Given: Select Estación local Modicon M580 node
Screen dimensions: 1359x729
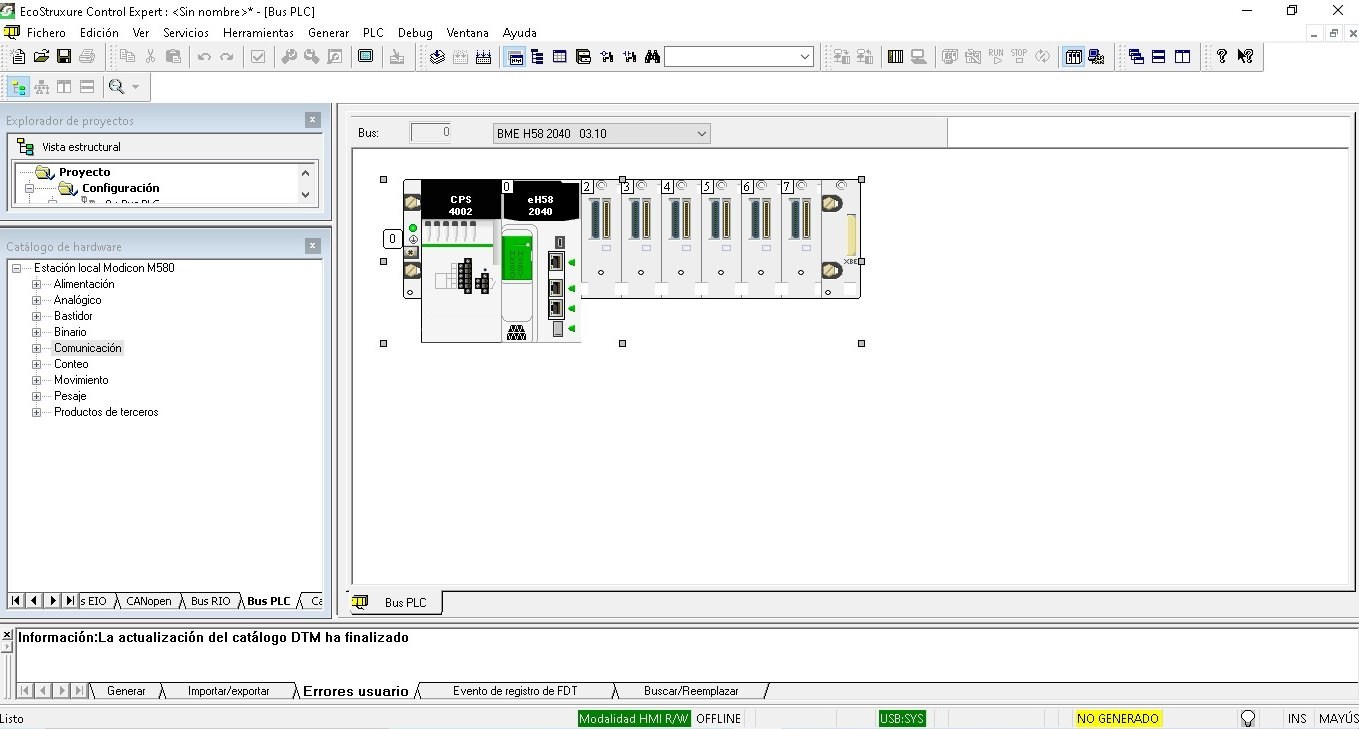Looking at the screenshot, I should (x=104, y=268).
